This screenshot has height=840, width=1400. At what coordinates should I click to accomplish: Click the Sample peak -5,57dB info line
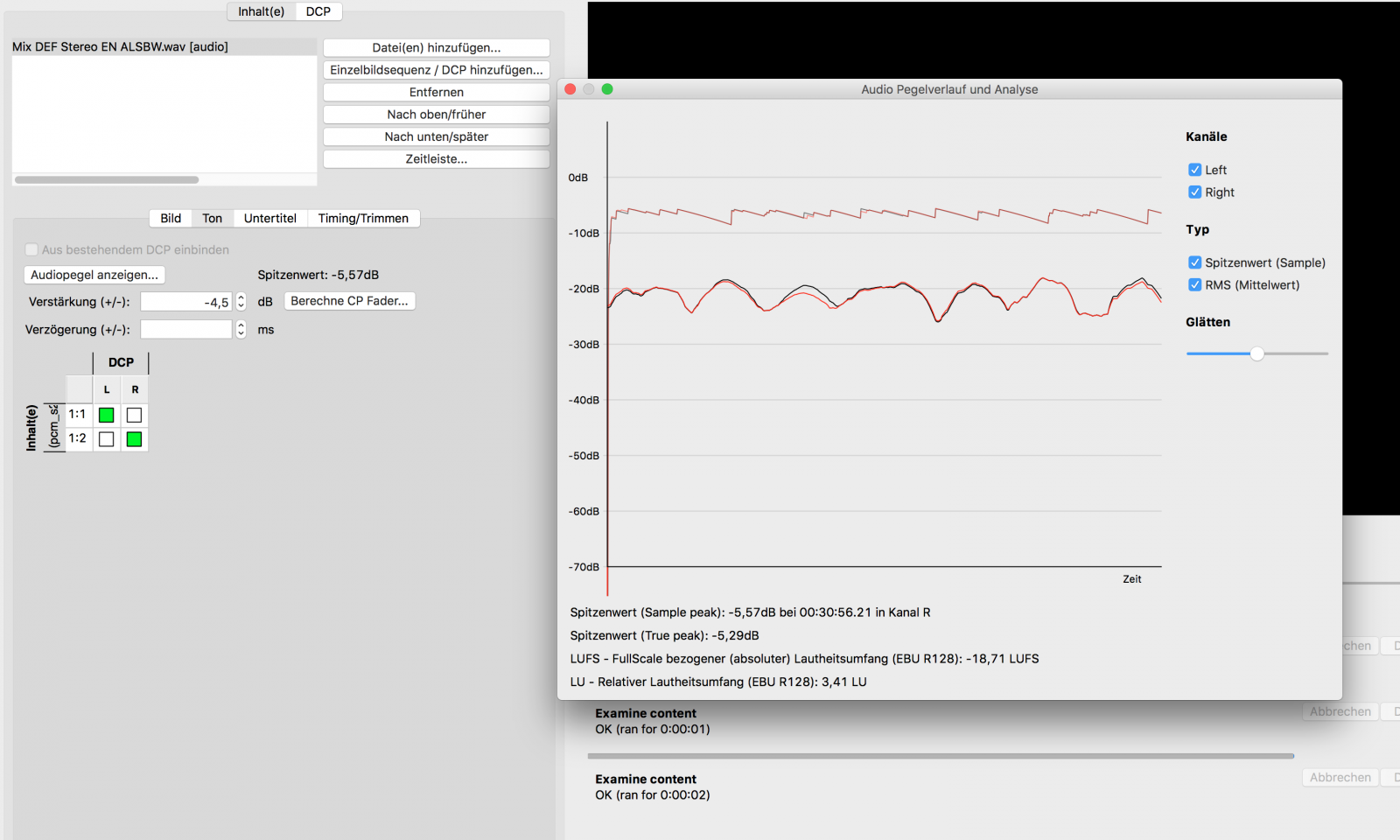tap(750, 612)
